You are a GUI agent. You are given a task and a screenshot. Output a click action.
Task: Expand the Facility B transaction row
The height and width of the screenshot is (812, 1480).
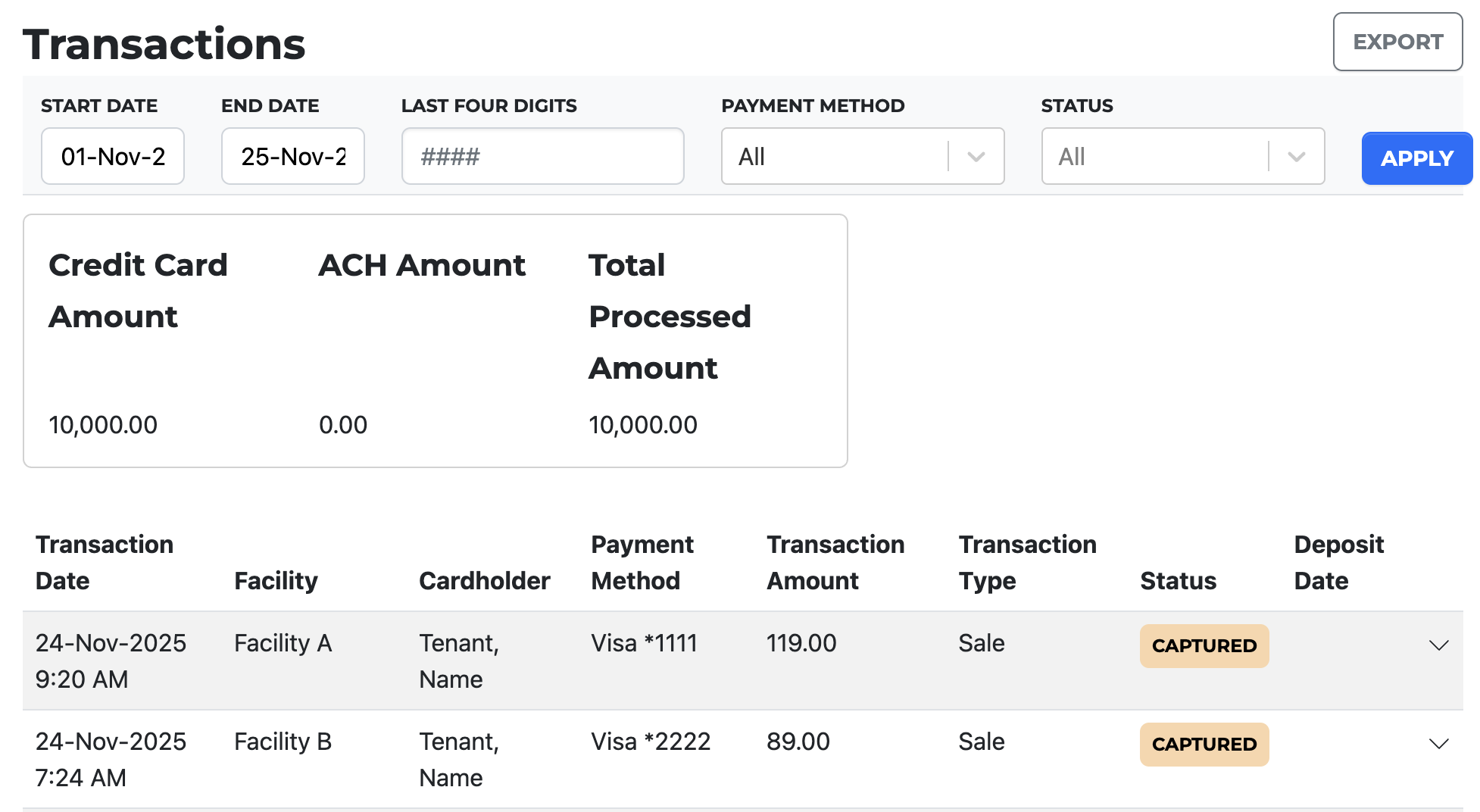pos(1438,744)
